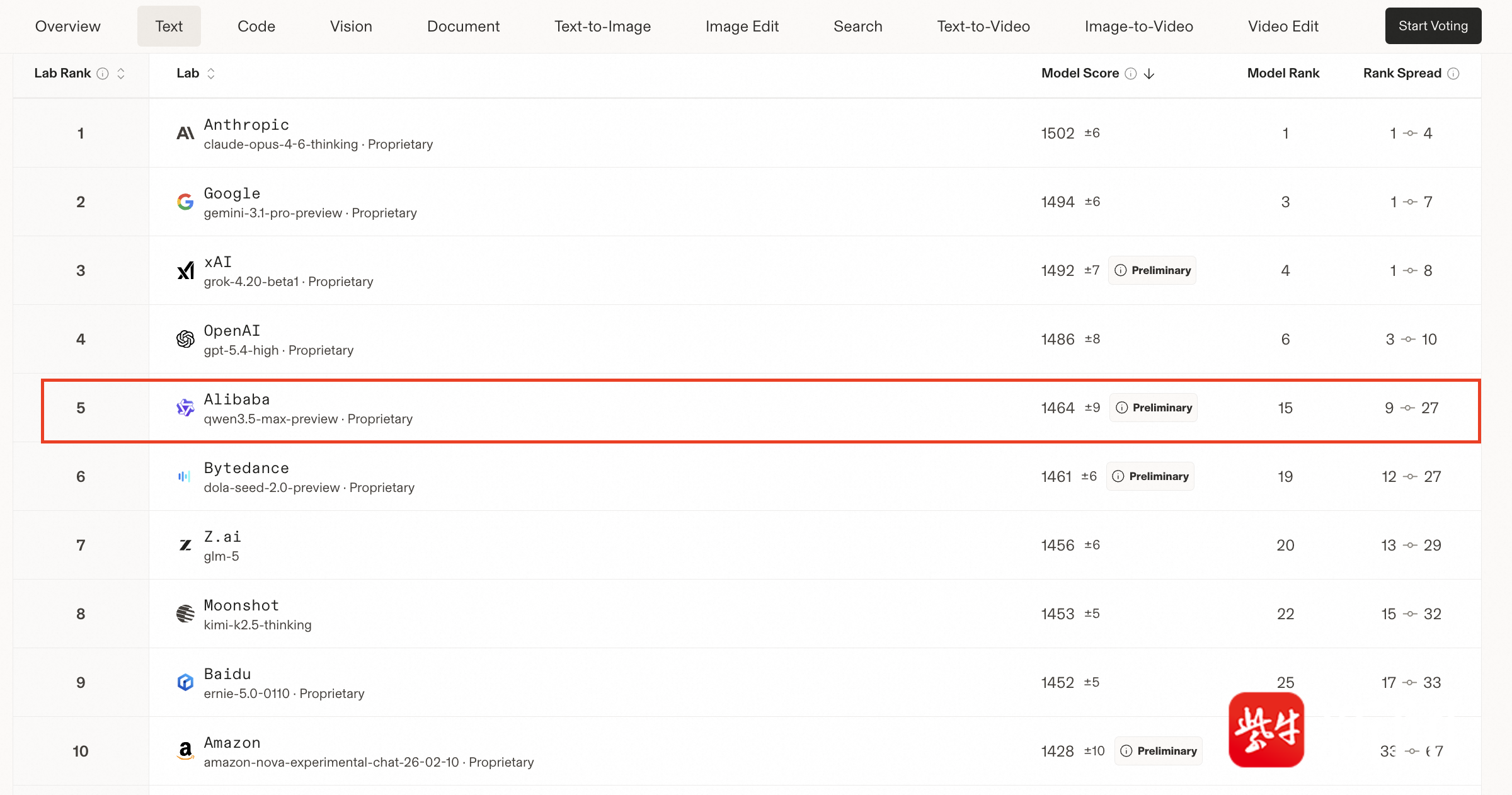Toggle Model Score descending sort arrow

pyautogui.click(x=1149, y=74)
